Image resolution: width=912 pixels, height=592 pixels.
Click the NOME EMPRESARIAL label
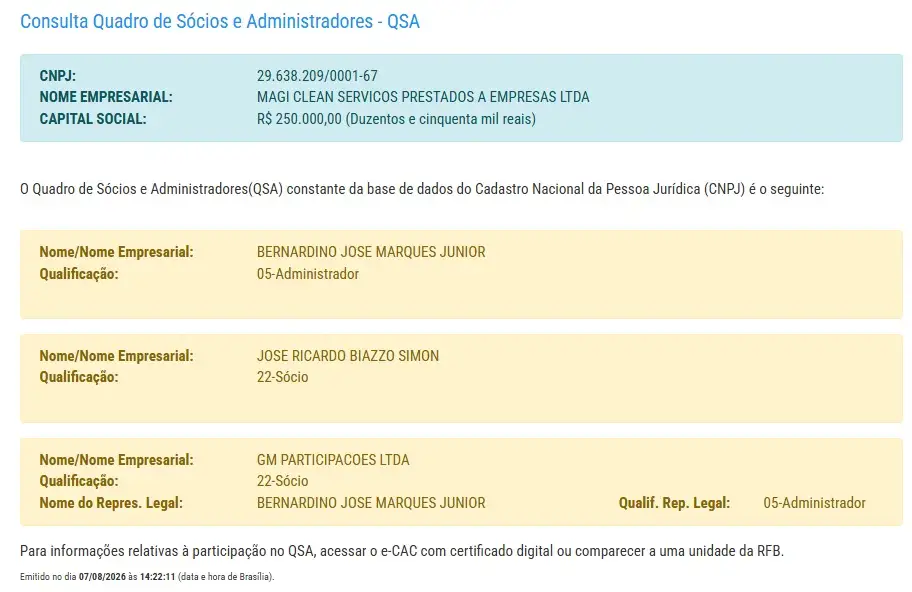106,97
